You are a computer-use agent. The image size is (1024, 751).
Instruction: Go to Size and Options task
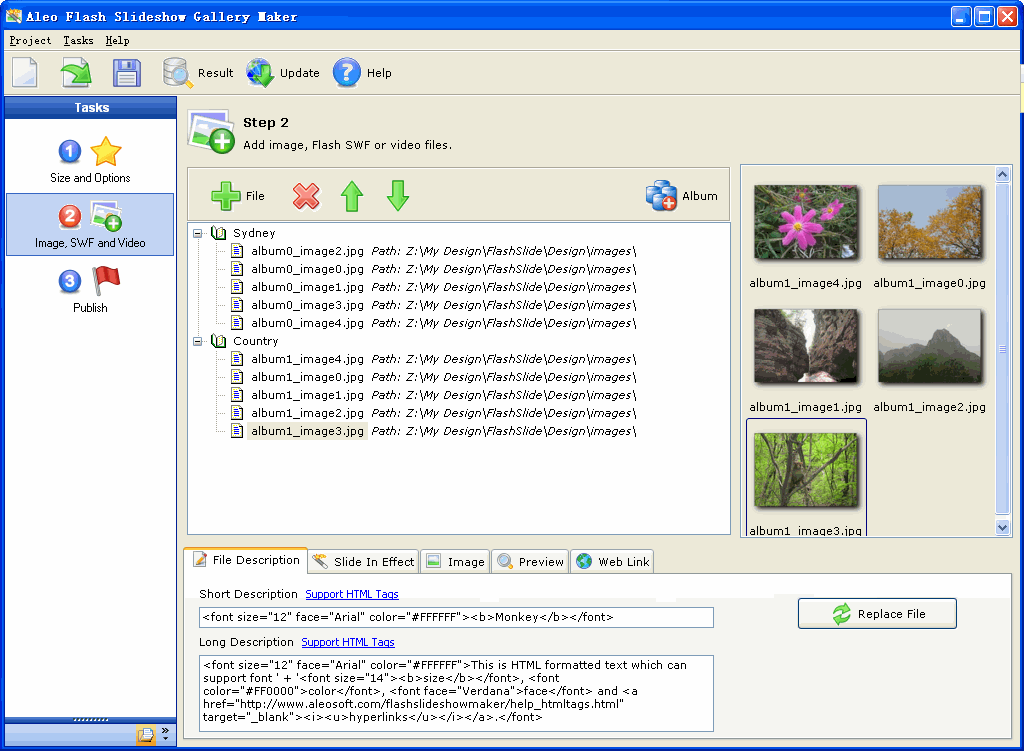90,160
